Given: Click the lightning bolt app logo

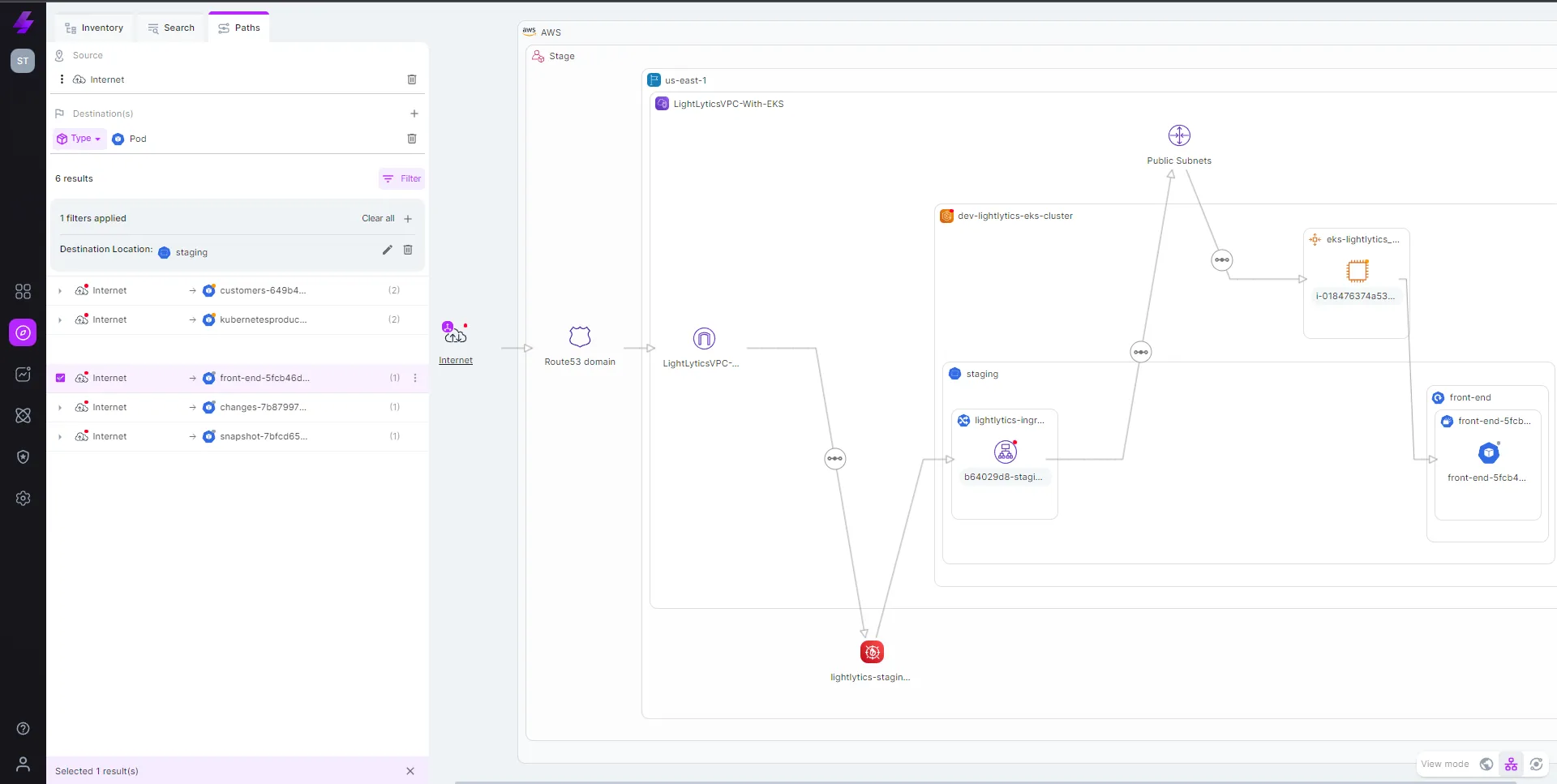Looking at the screenshot, I should [24, 22].
